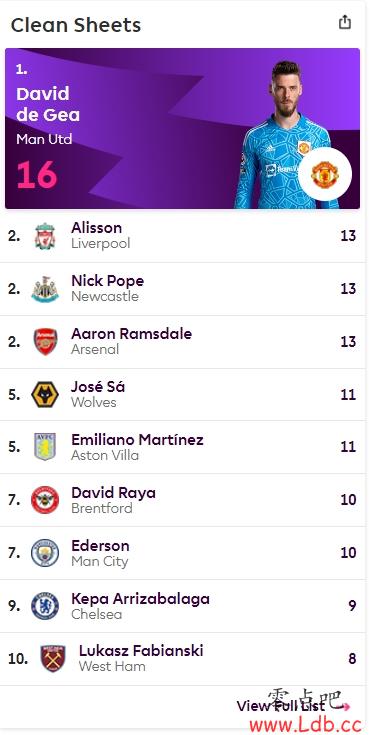Click the Man City club crest
Viewport: 371px width, 735px height.
45,553
